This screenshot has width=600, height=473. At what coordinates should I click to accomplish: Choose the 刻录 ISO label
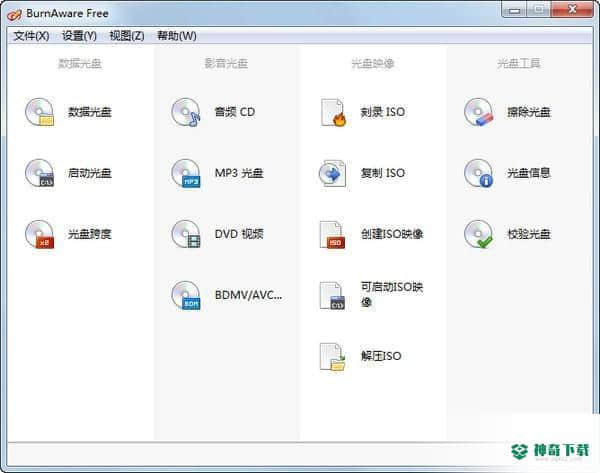tap(383, 112)
